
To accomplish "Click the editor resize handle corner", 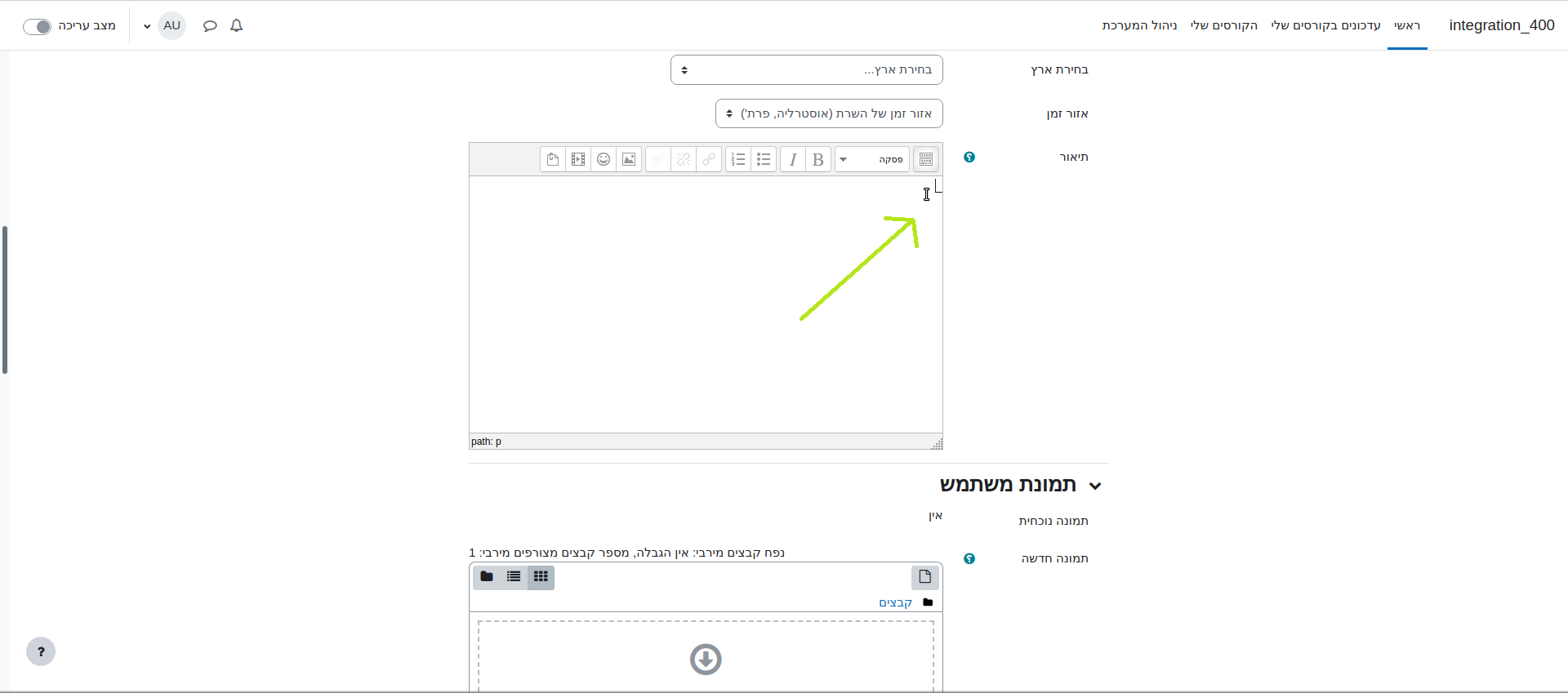I will tap(938, 444).
